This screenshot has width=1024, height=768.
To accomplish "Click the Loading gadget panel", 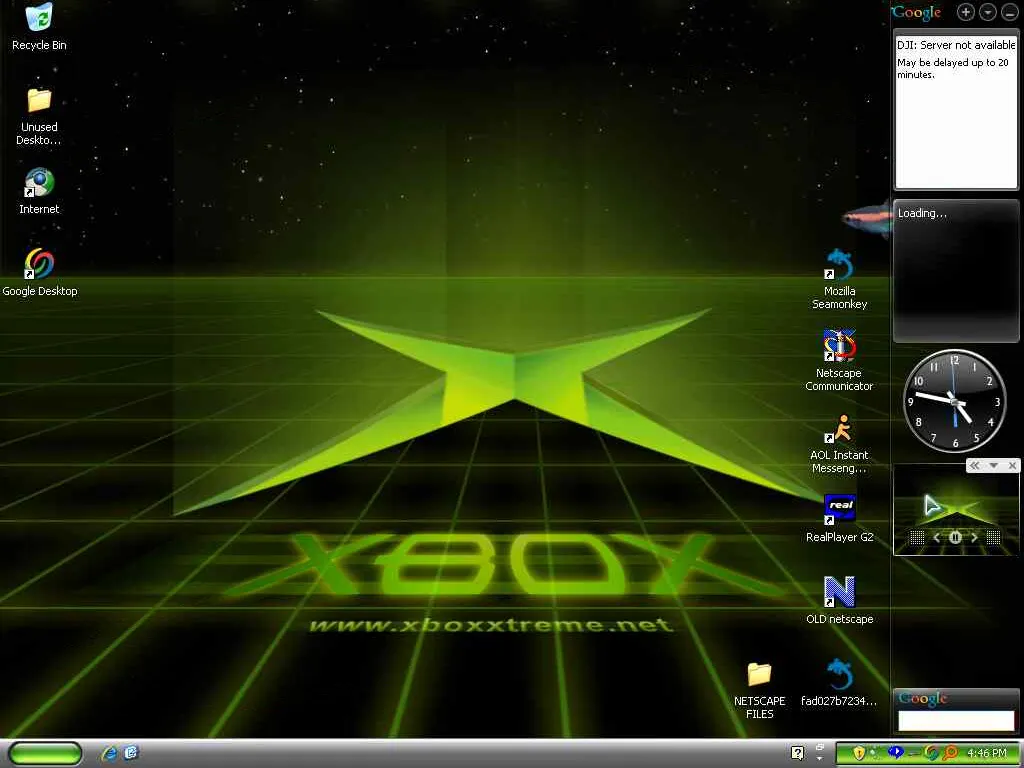I will pos(955,270).
